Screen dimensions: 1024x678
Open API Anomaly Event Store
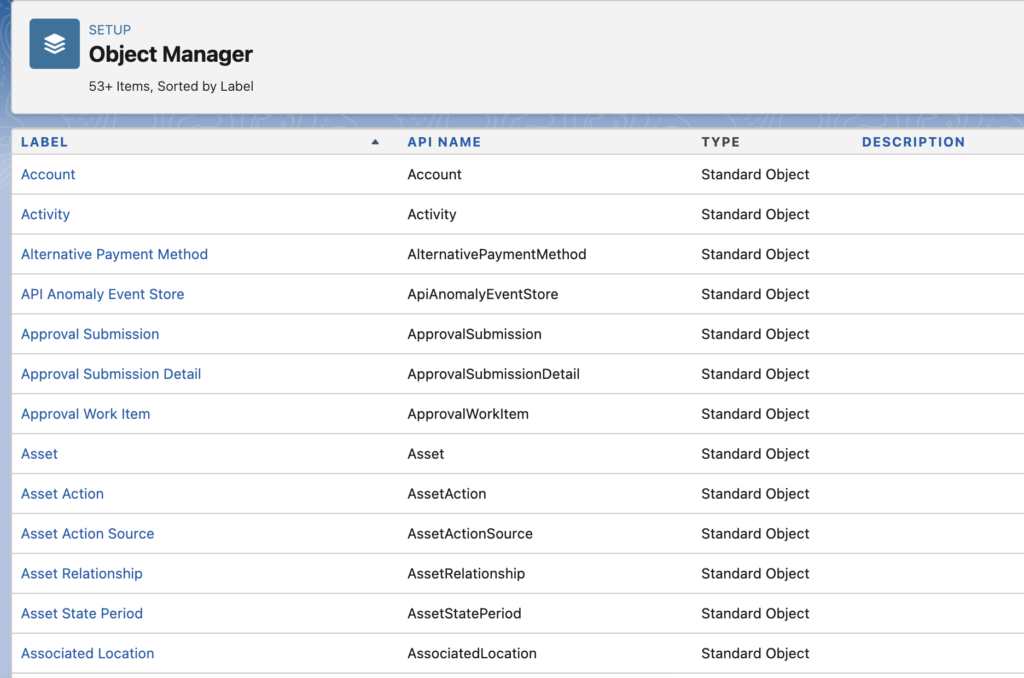point(102,294)
